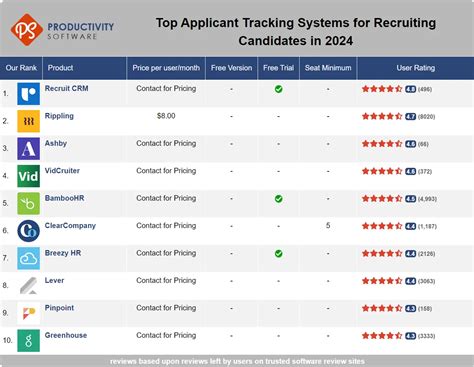Click the ClearCompany navy circle logo
Viewport: 474px width, 367px height.
pos(29,231)
